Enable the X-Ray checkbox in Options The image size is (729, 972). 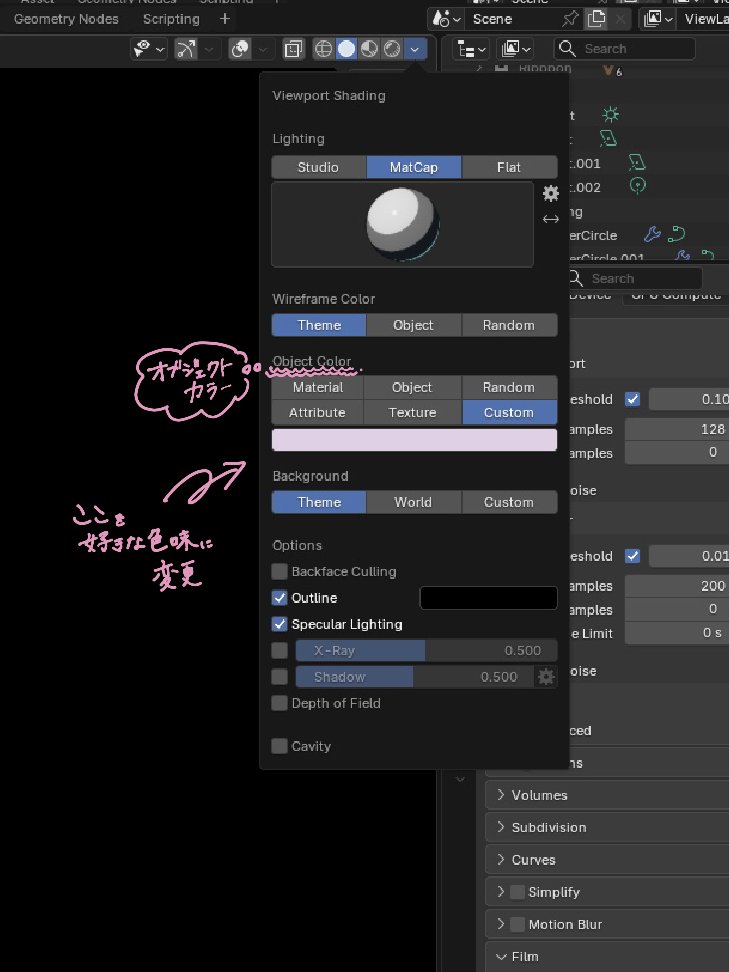click(280, 650)
